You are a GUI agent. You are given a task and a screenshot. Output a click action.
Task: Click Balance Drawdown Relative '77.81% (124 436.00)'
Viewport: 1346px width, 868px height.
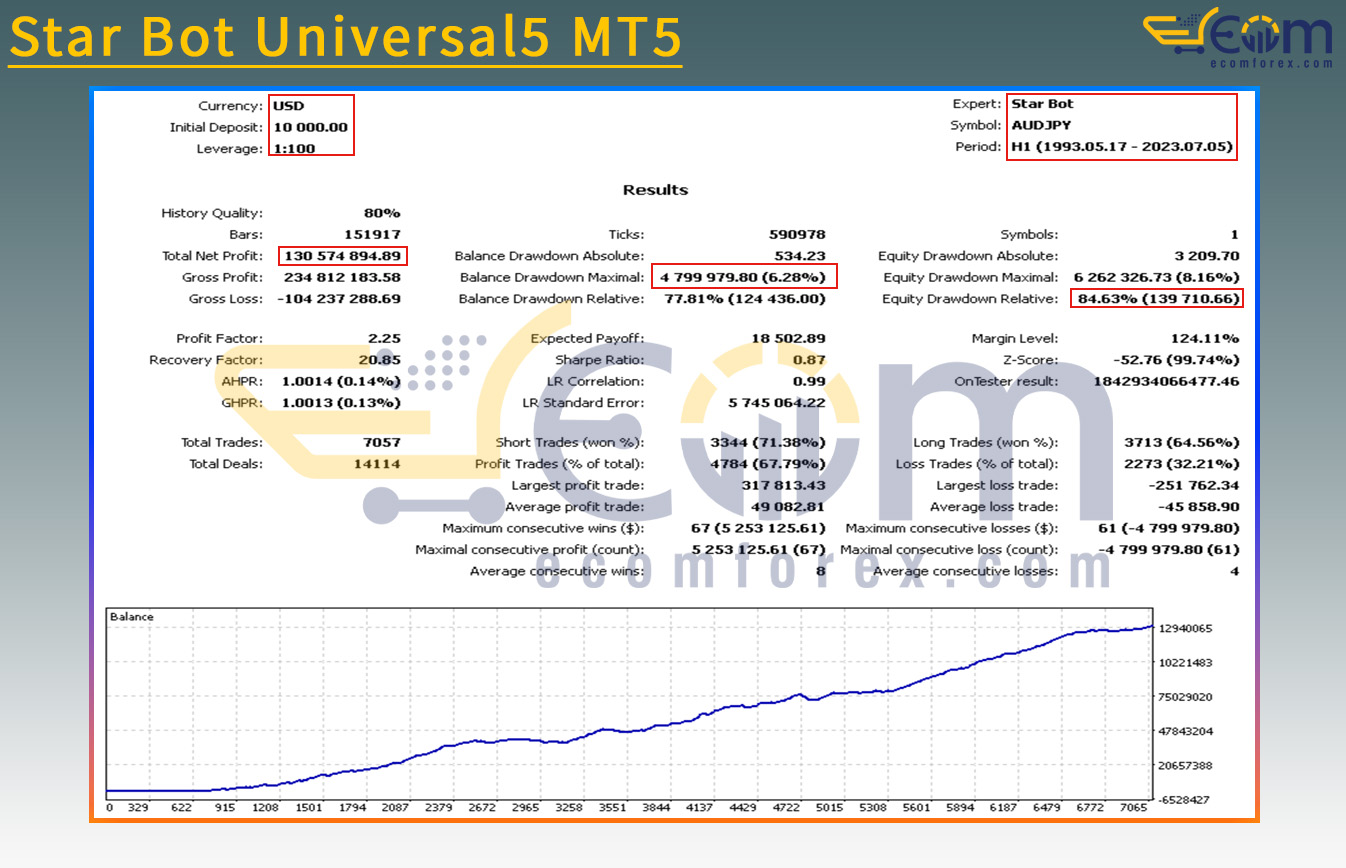746,299
